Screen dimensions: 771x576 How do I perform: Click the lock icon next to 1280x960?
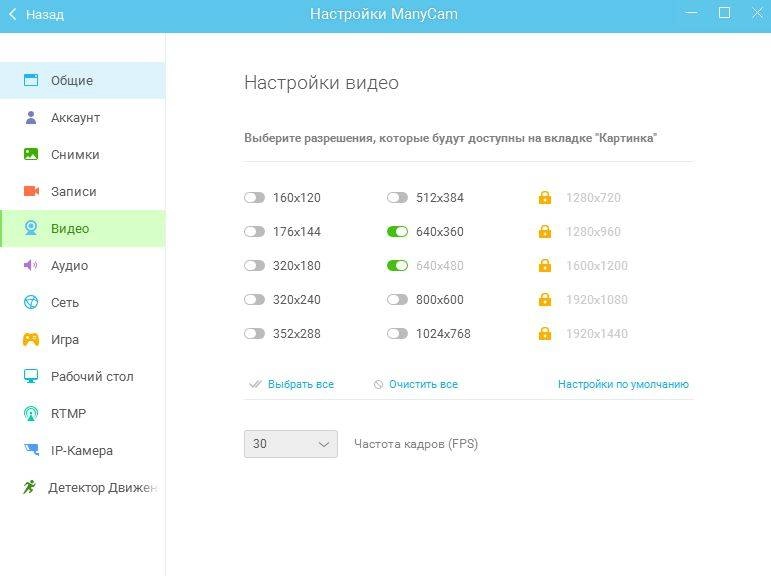click(545, 232)
